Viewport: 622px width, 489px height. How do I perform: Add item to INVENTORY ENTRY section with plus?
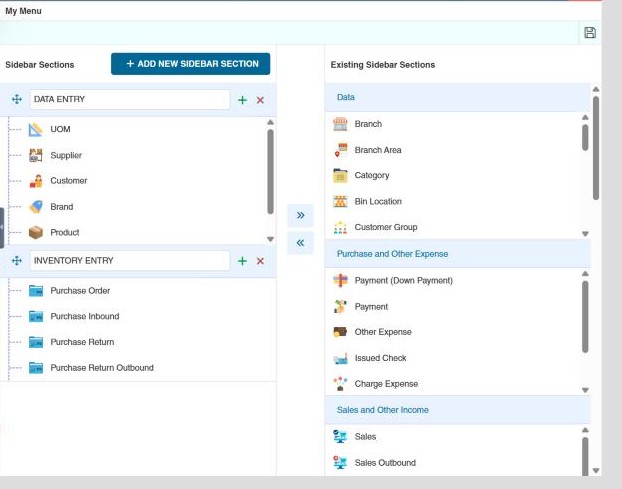click(x=242, y=261)
